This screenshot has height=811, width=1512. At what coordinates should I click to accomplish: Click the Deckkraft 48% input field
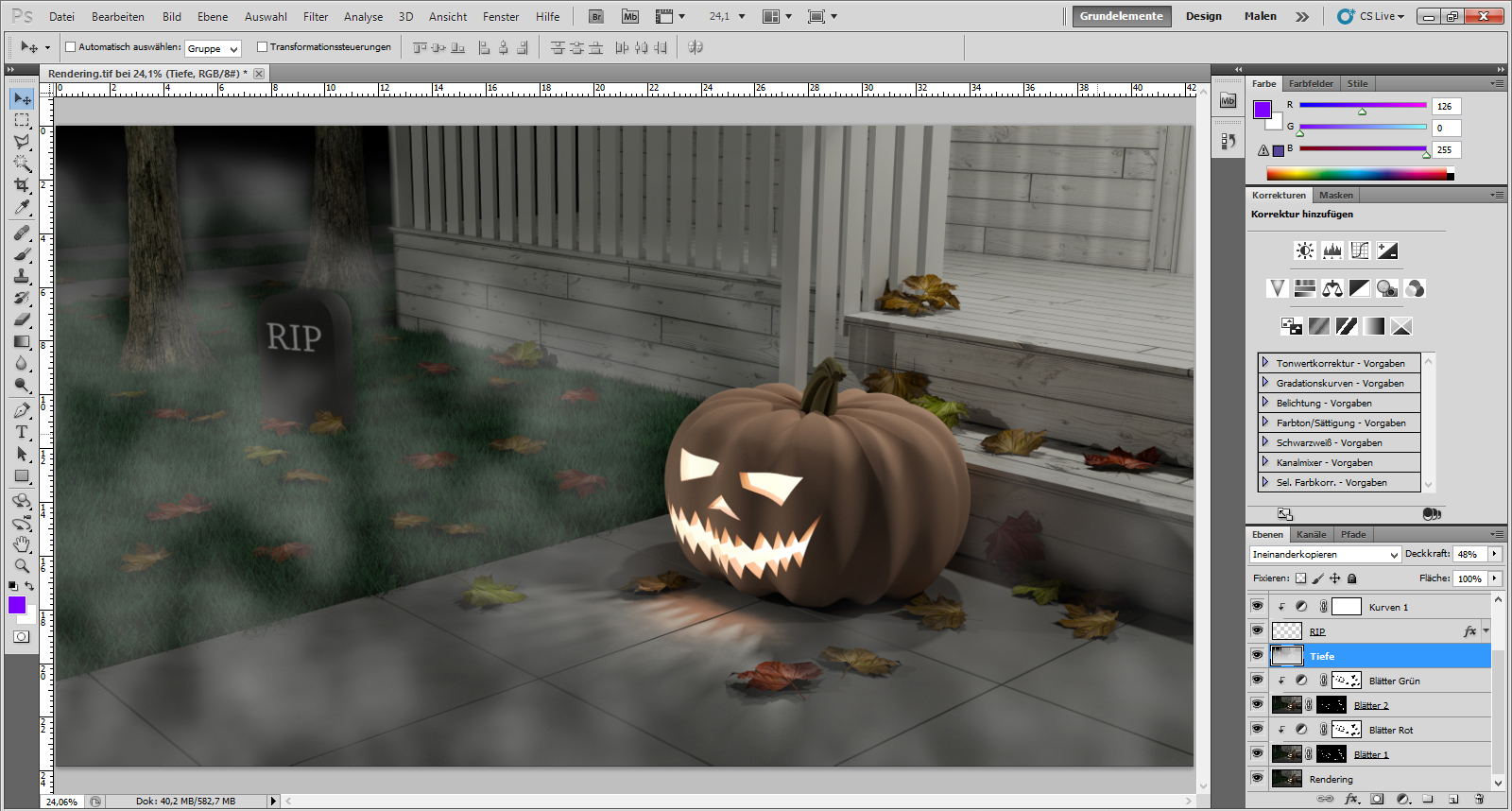1469,554
